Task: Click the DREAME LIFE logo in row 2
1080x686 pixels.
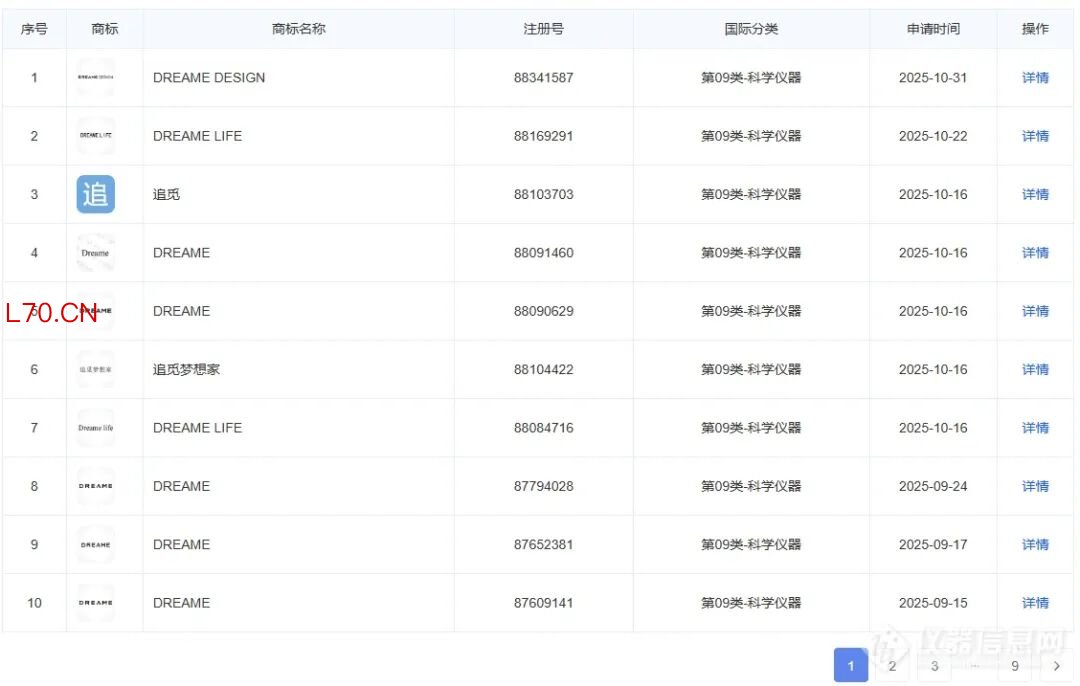Action: 96,136
